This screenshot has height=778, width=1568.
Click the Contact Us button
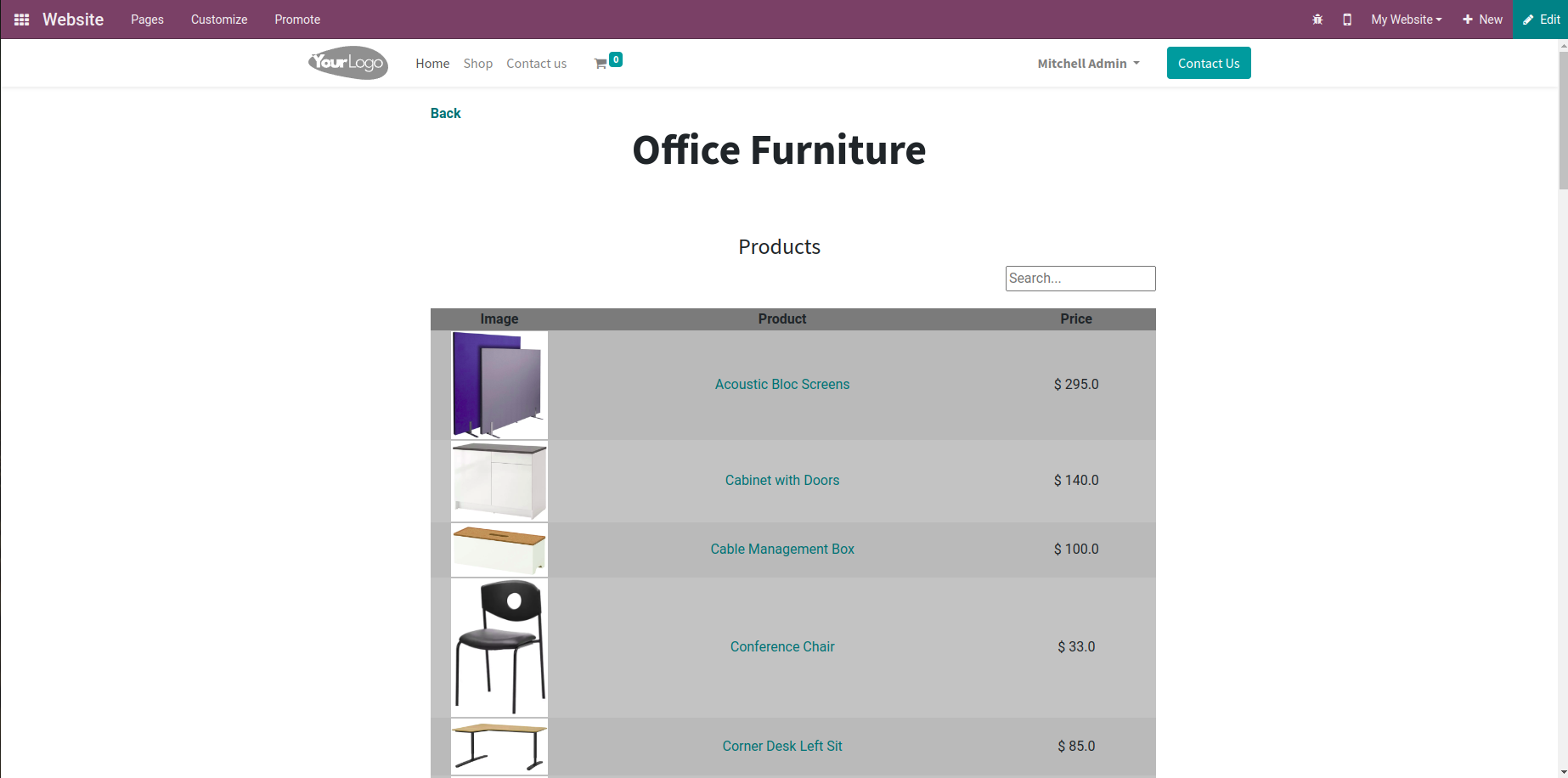tap(1208, 63)
